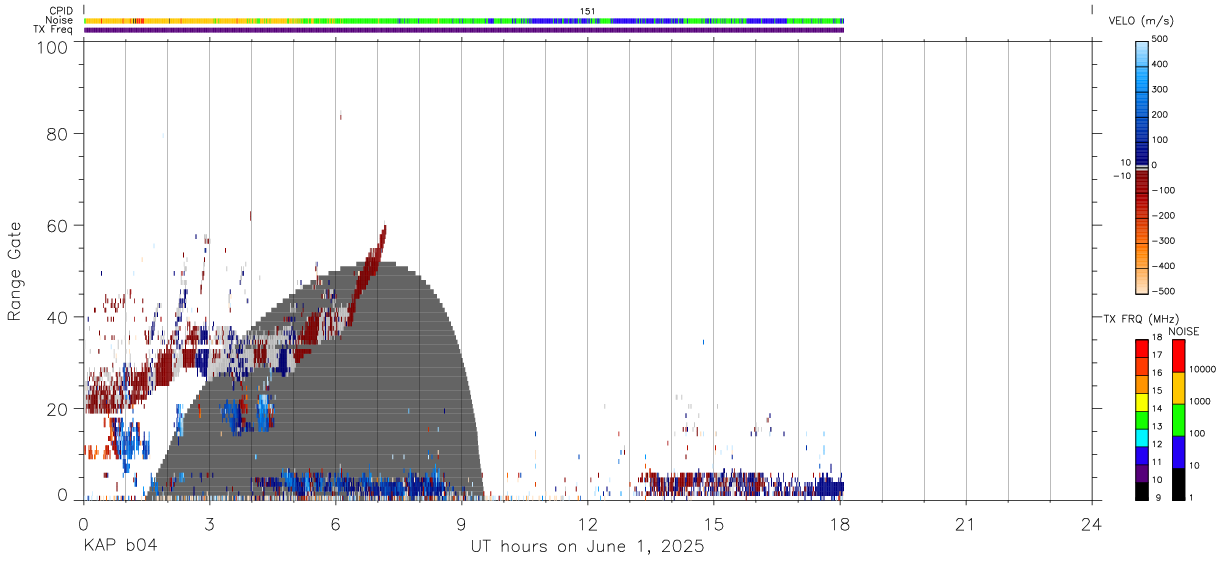This screenshot has width=1228, height=567.
Task: Click the velocity colorbar gradient
Action: pos(1141,166)
